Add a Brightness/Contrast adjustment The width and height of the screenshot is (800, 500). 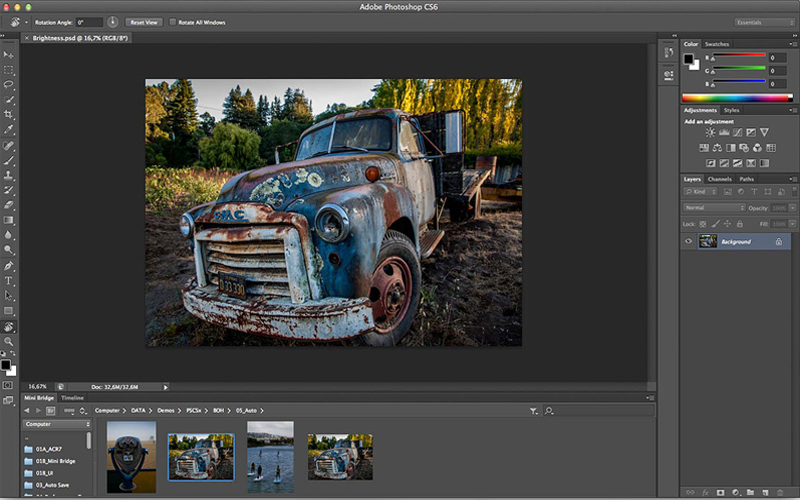pos(710,132)
